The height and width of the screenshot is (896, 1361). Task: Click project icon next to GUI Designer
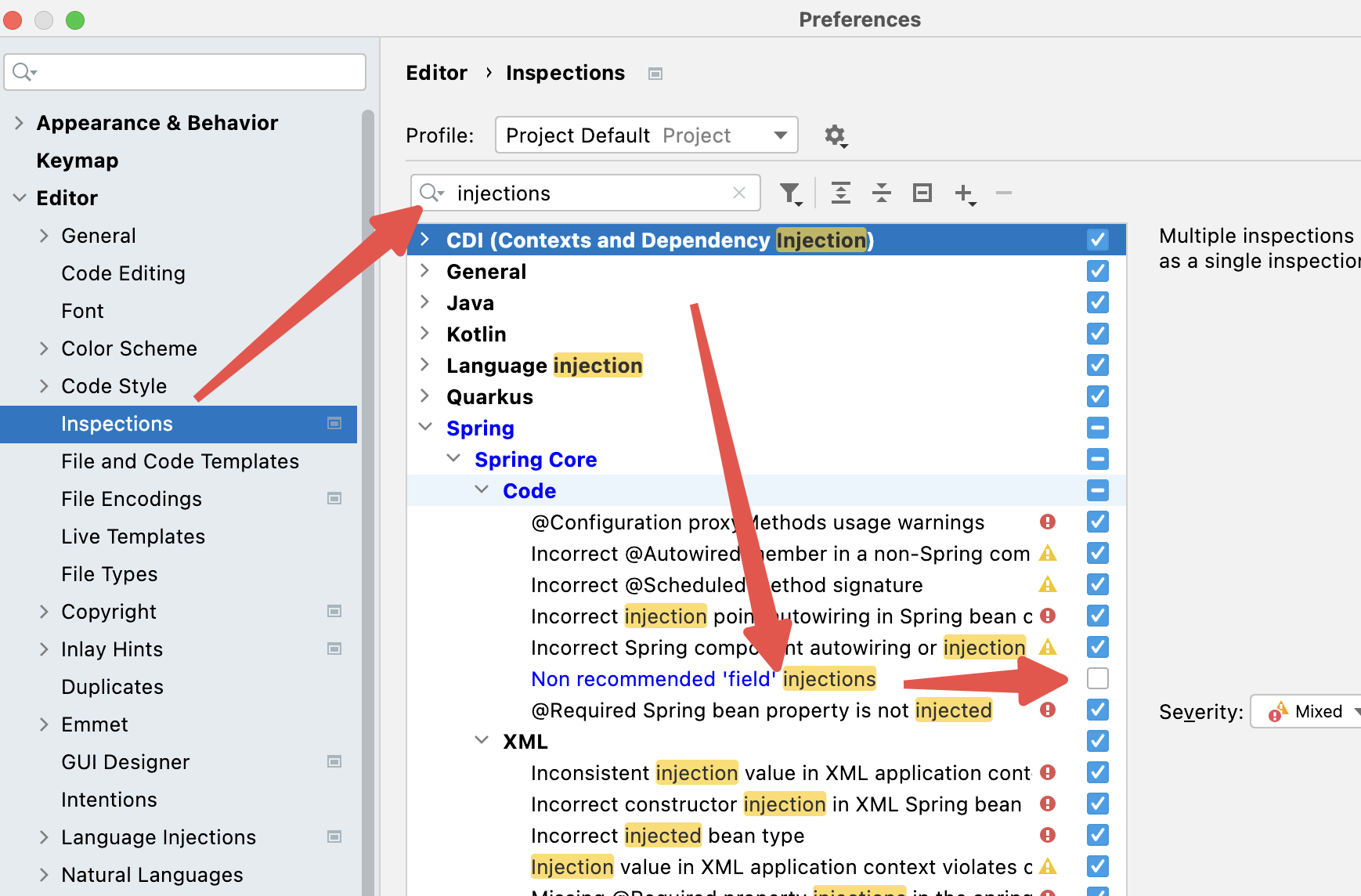pos(334,762)
